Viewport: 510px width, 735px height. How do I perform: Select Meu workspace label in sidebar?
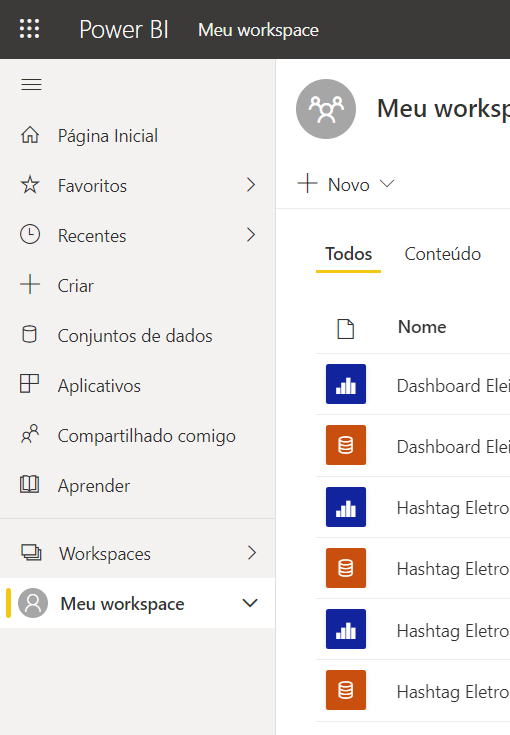(x=122, y=604)
